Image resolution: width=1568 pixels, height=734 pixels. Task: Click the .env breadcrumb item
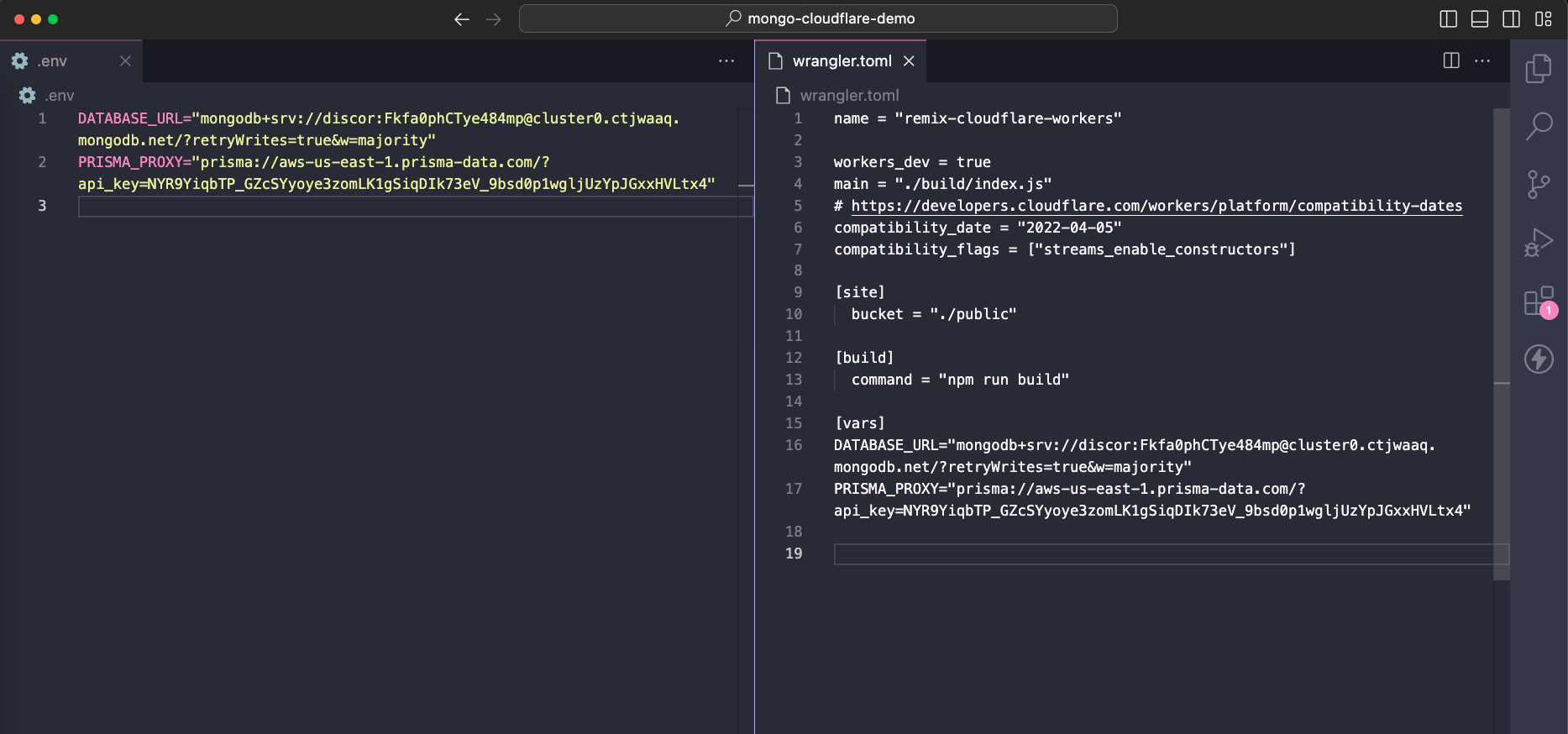[46, 96]
